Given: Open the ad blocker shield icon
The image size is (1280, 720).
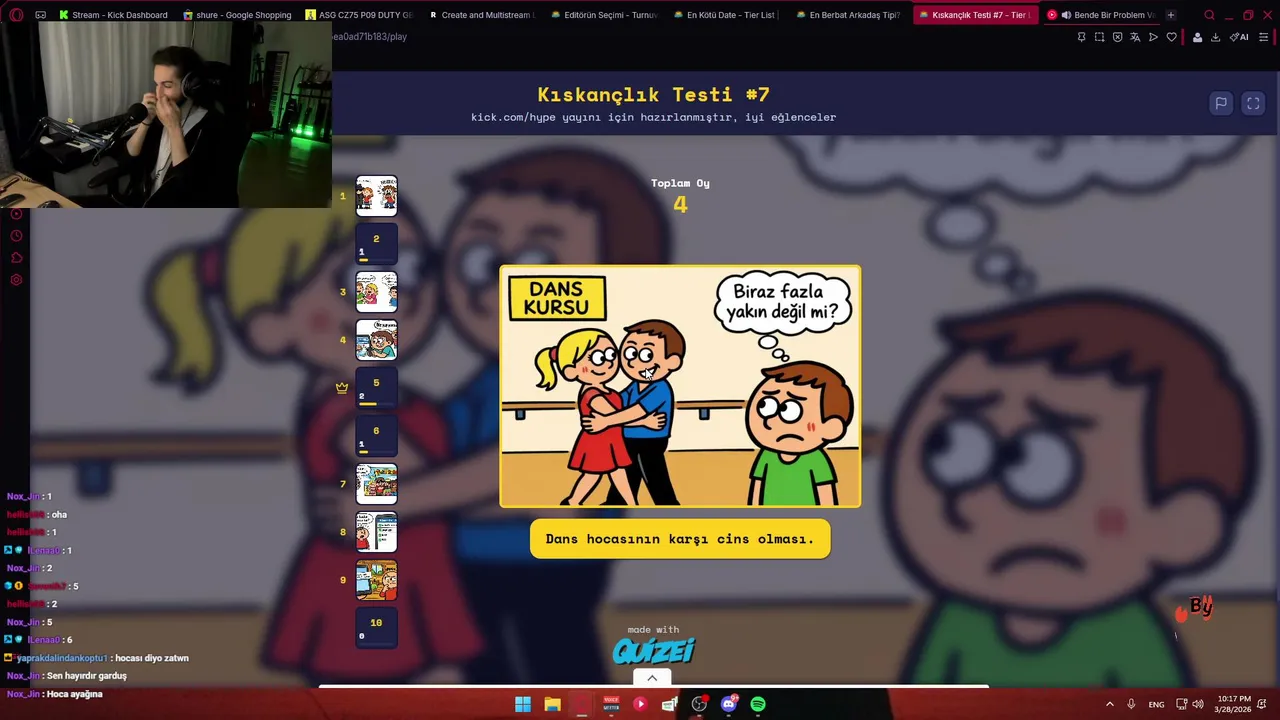Looking at the screenshot, I should pos(1117,37).
